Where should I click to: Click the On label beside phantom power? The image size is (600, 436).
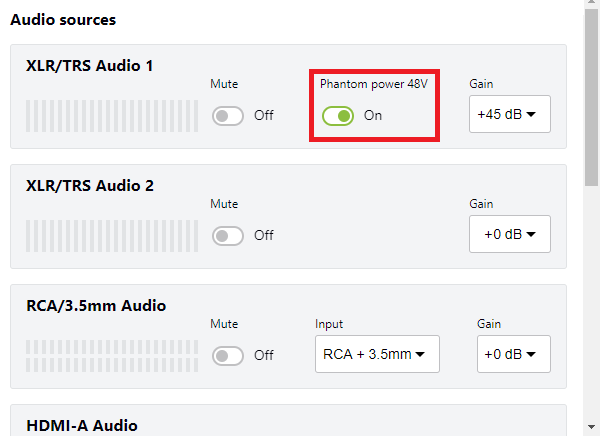(x=373, y=116)
